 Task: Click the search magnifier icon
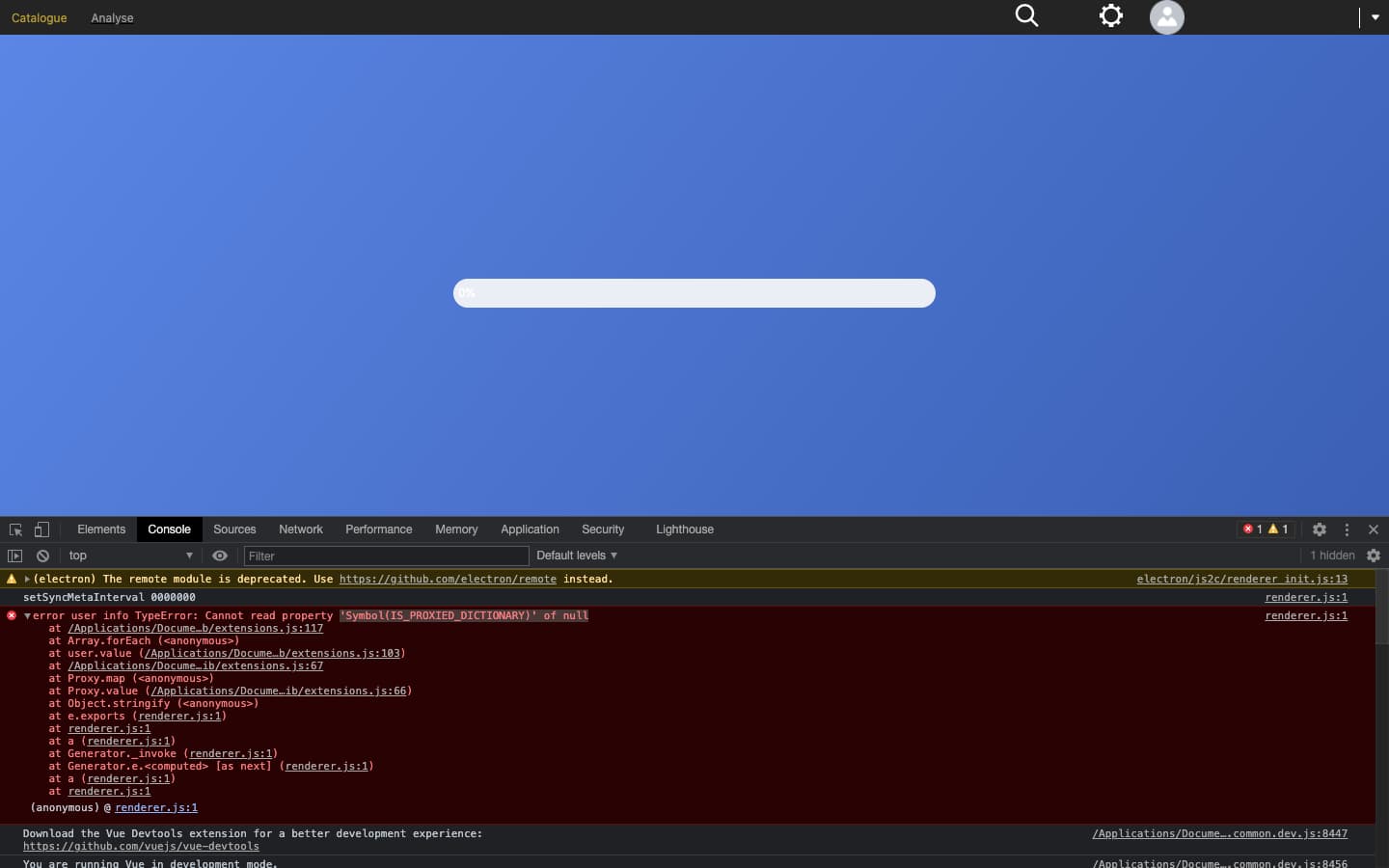coord(1026,16)
